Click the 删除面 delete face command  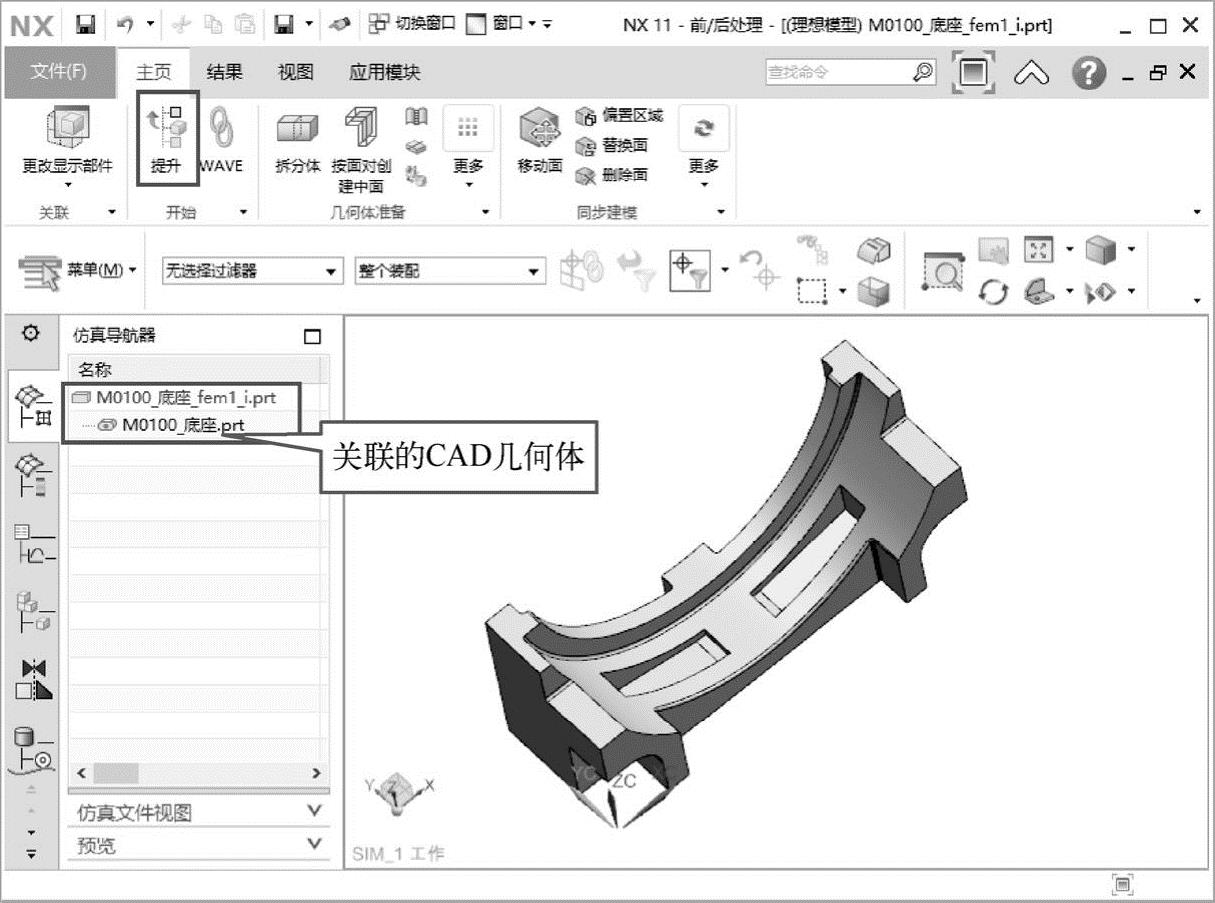(613, 175)
